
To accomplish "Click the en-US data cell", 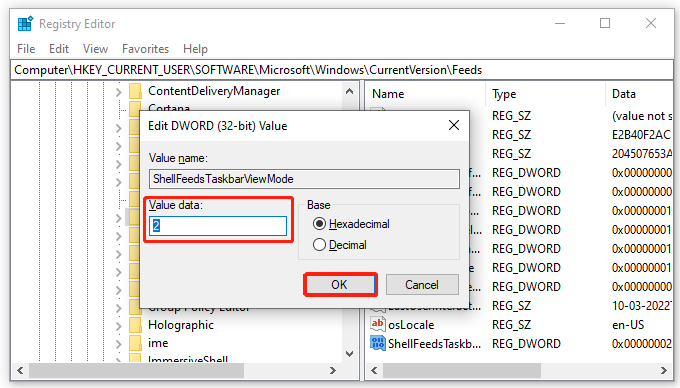I will [628, 325].
